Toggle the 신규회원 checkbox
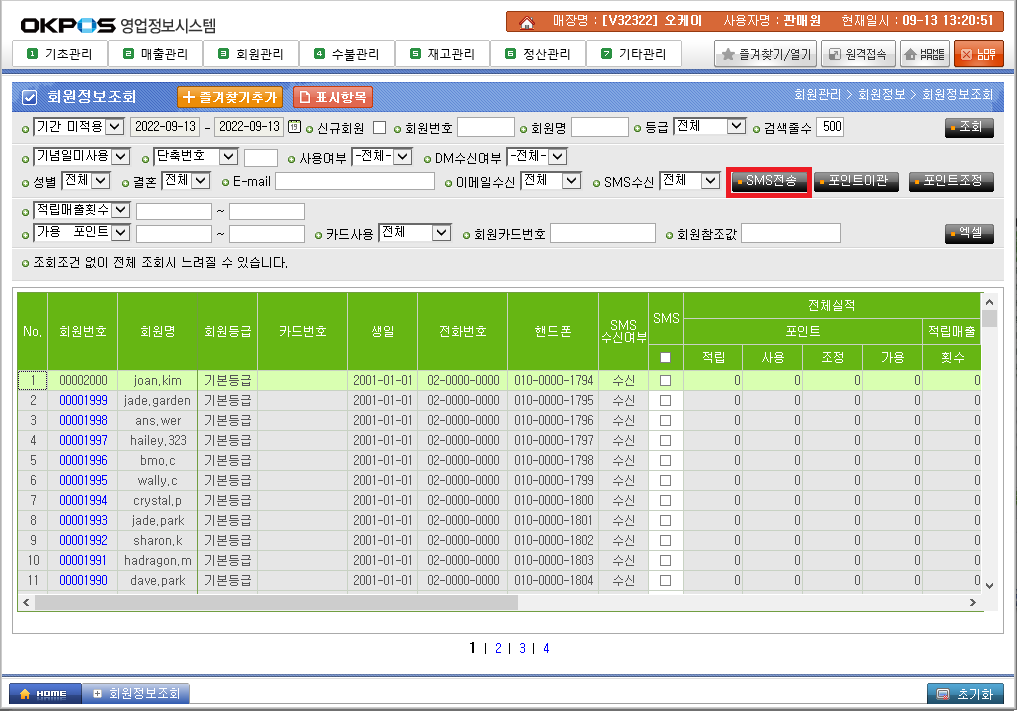This screenshot has height=711, width=1017. [x=379, y=128]
